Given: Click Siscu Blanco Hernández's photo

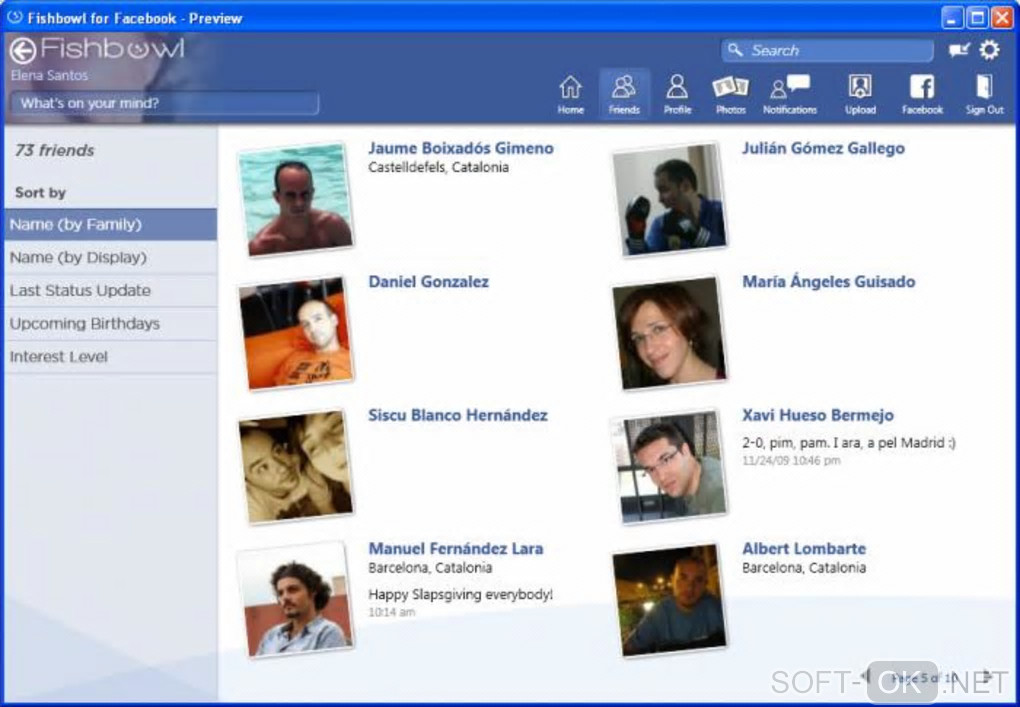Looking at the screenshot, I should point(296,466).
